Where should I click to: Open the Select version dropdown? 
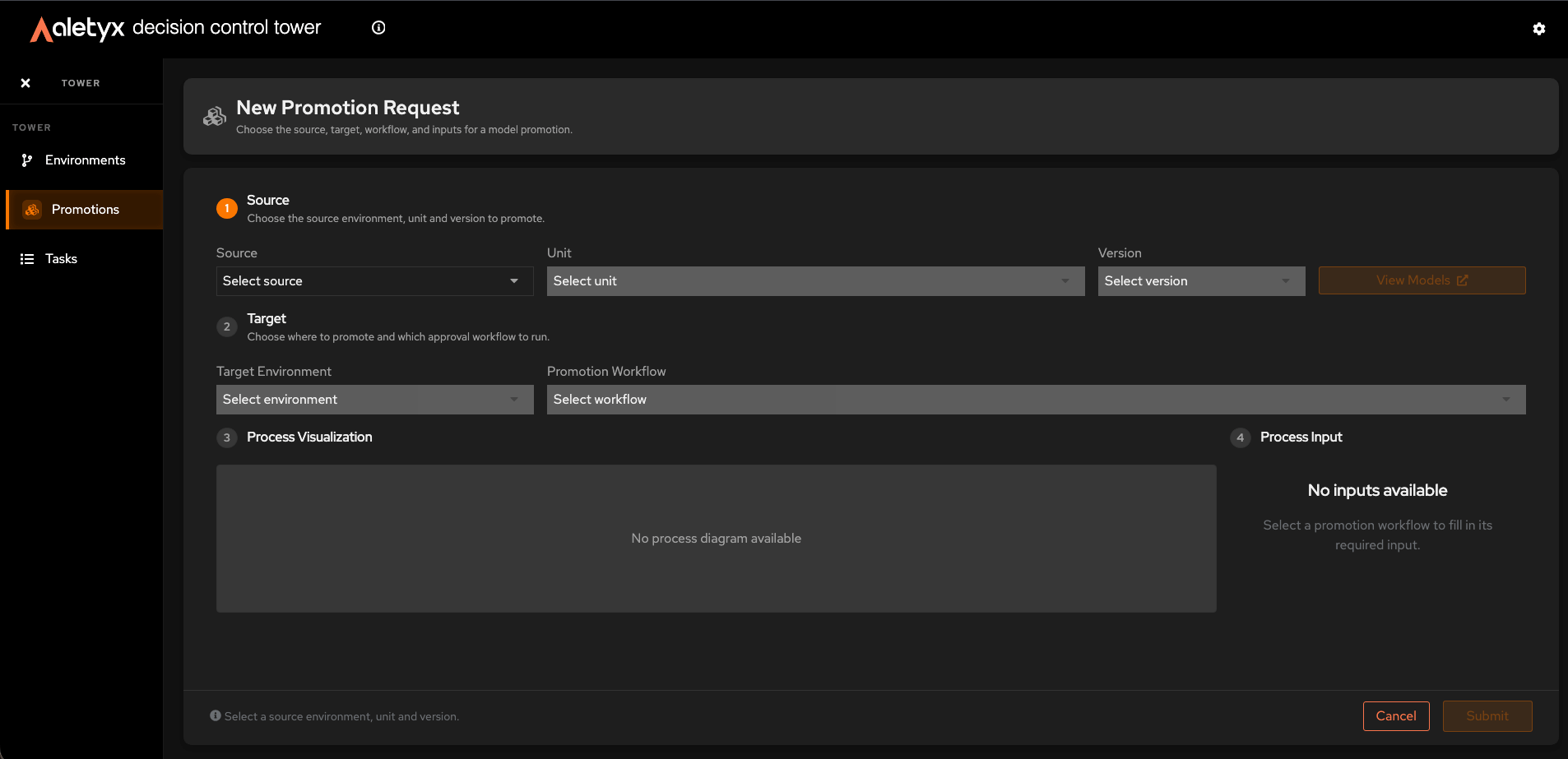[x=1202, y=281]
